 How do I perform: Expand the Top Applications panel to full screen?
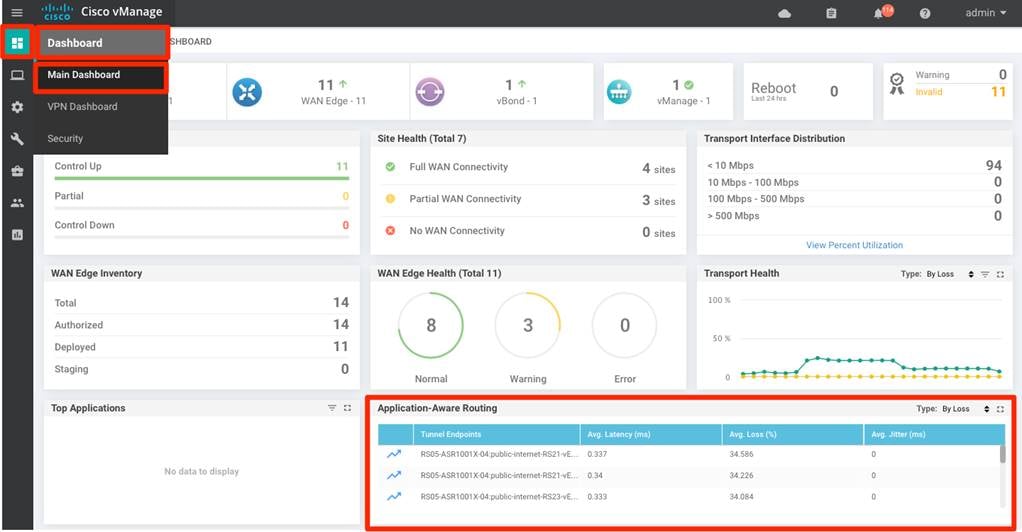point(347,408)
